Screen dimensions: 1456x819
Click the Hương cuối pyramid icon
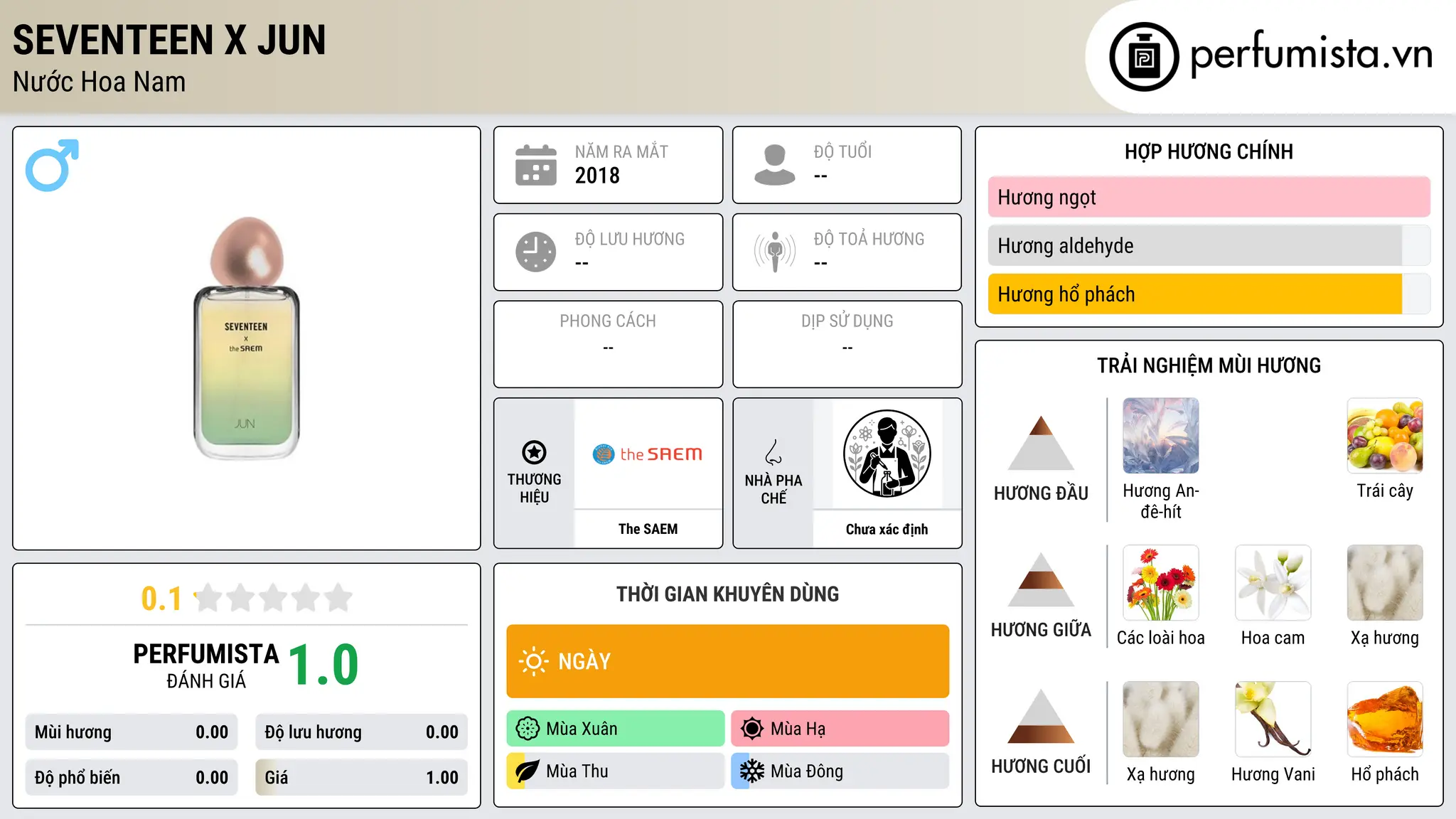pos(1041,716)
